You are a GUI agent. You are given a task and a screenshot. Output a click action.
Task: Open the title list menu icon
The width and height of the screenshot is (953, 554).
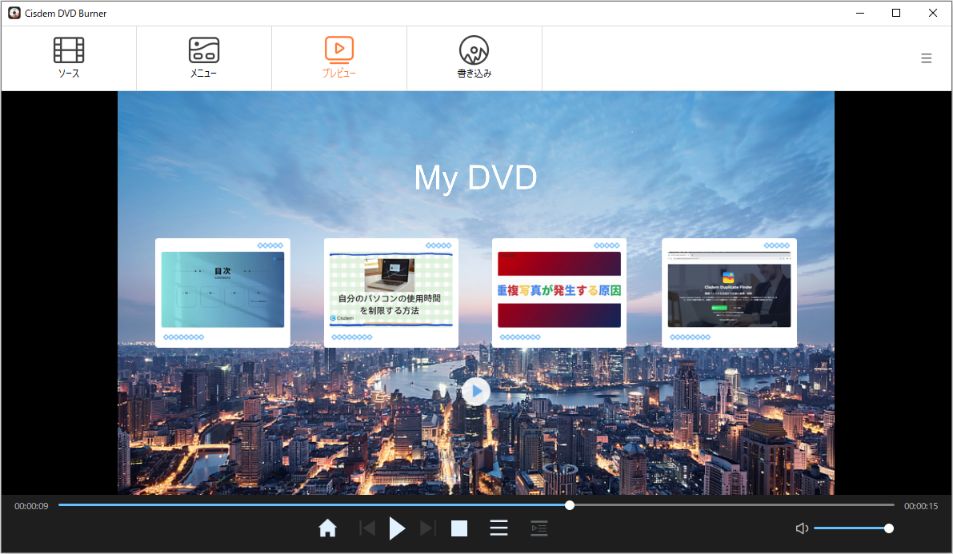coord(499,528)
